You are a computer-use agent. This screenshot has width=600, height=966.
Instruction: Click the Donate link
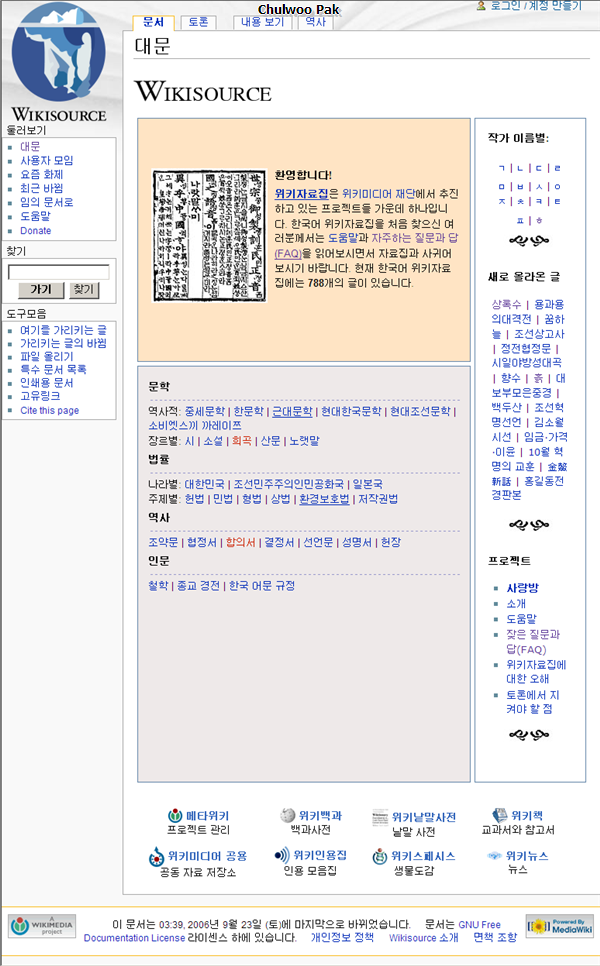click(36, 230)
